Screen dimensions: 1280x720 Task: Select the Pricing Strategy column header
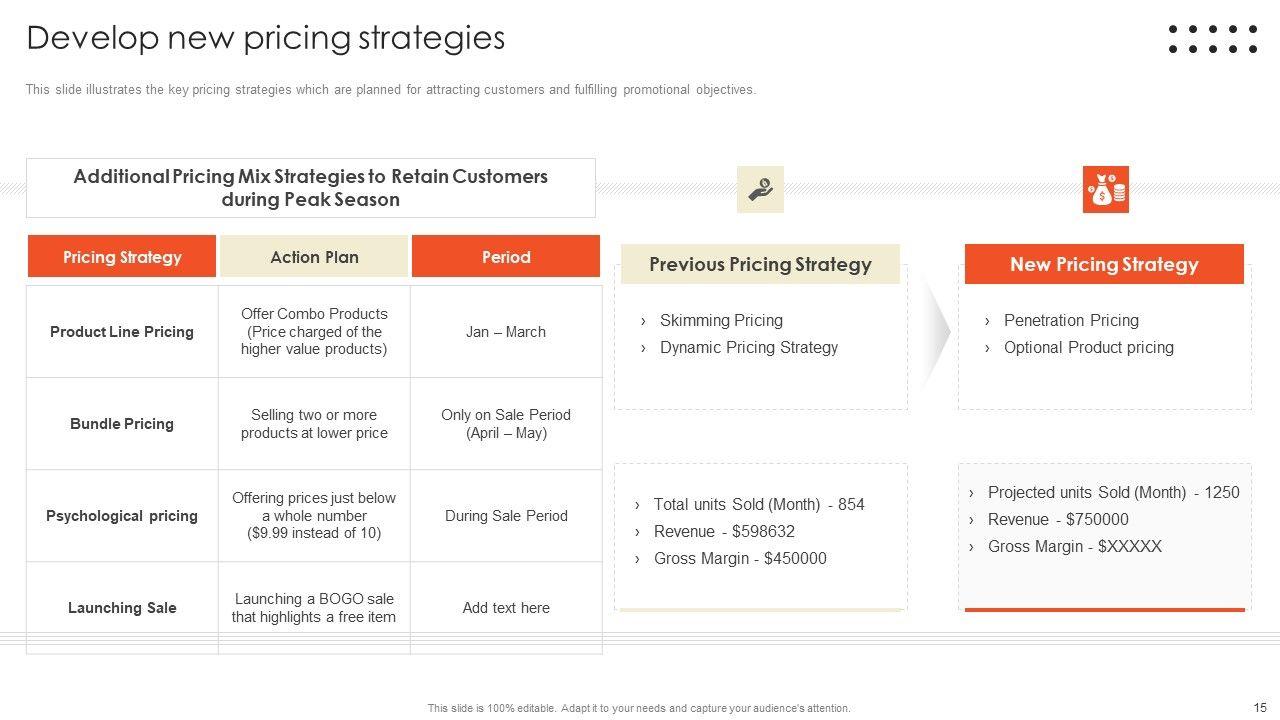pos(122,257)
